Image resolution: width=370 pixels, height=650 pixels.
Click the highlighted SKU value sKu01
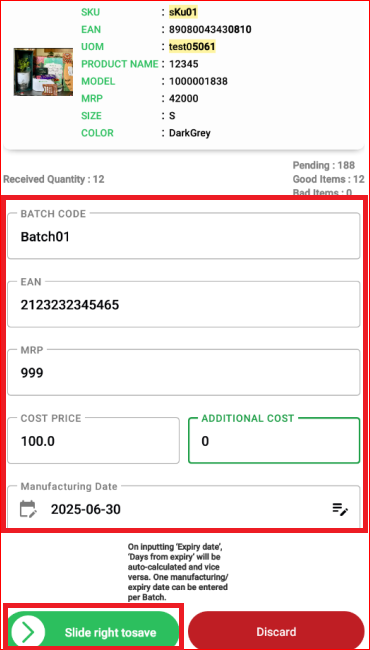click(x=183, y=12)
